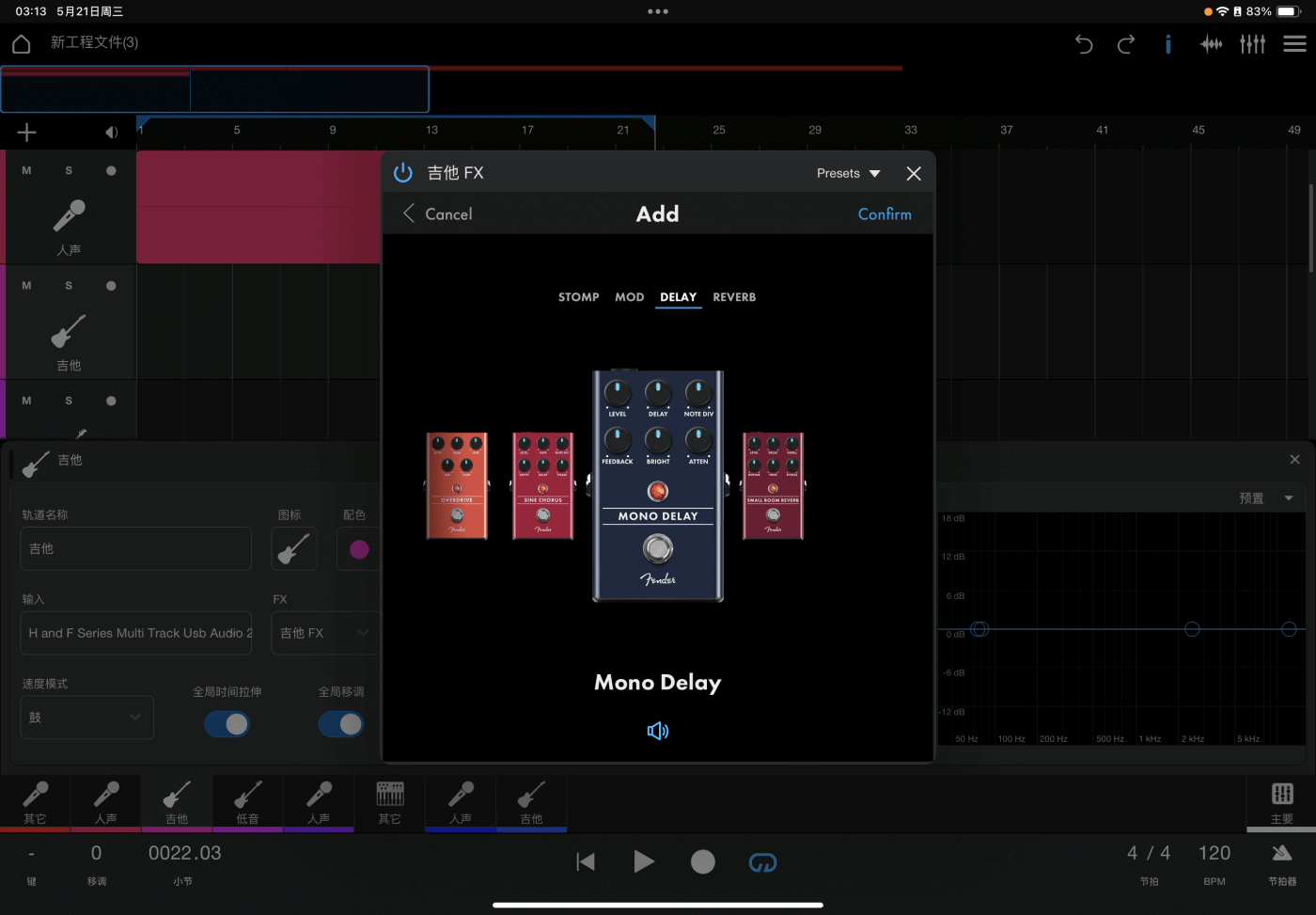The image size is (1316, 915).
Task: Open the waveform audio editor icon
Action: [1212, 43]
